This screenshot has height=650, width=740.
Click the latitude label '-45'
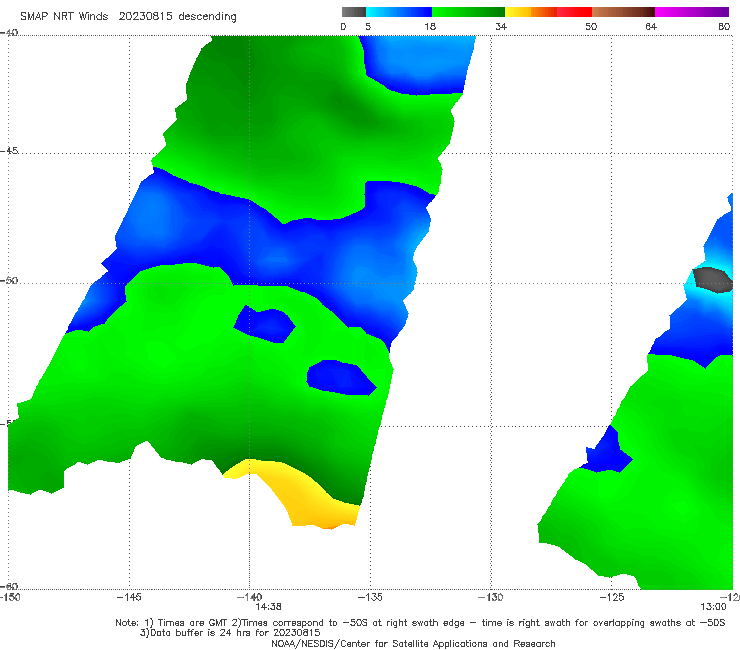coord(9,151)
